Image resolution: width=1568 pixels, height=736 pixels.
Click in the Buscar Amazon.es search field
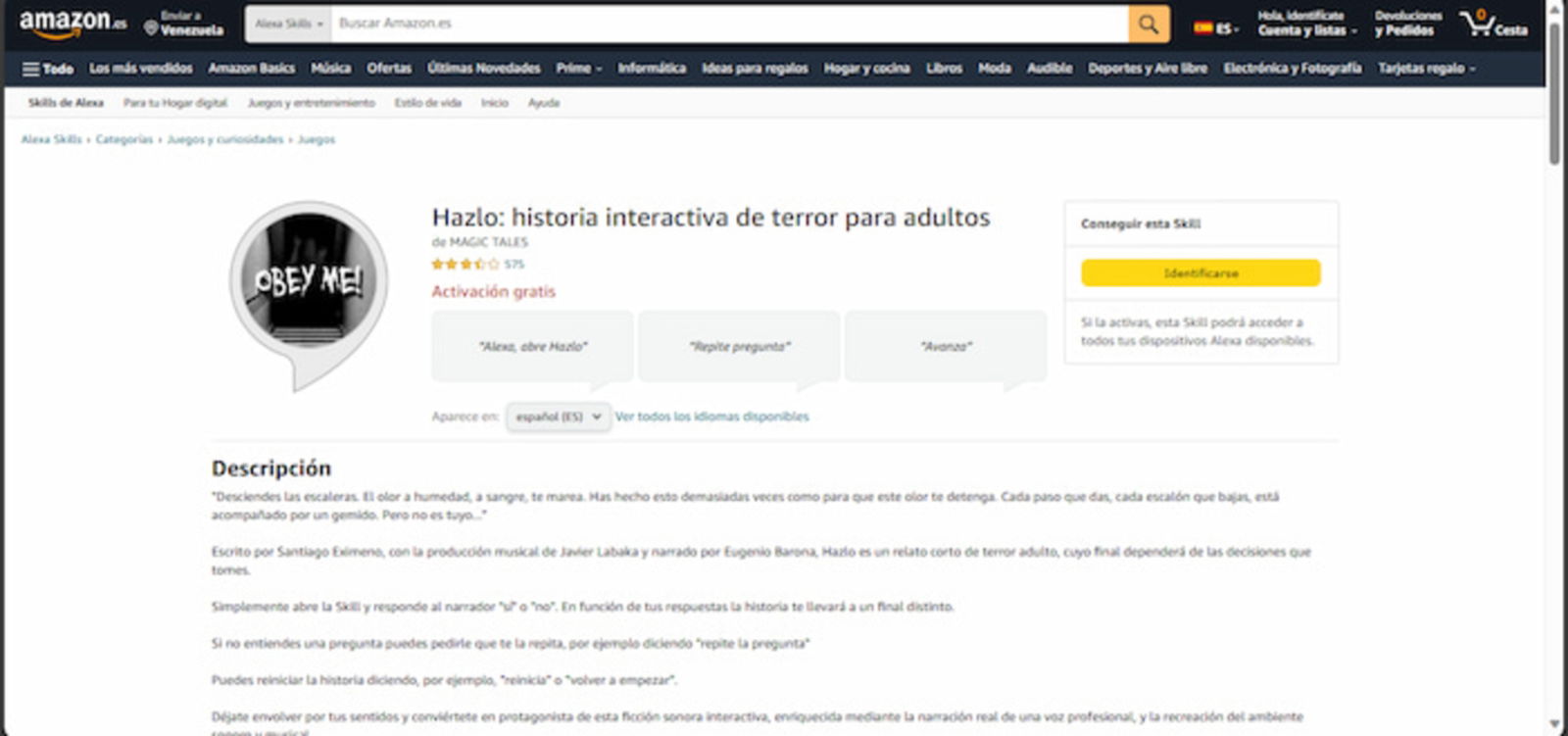click(730, 24)
